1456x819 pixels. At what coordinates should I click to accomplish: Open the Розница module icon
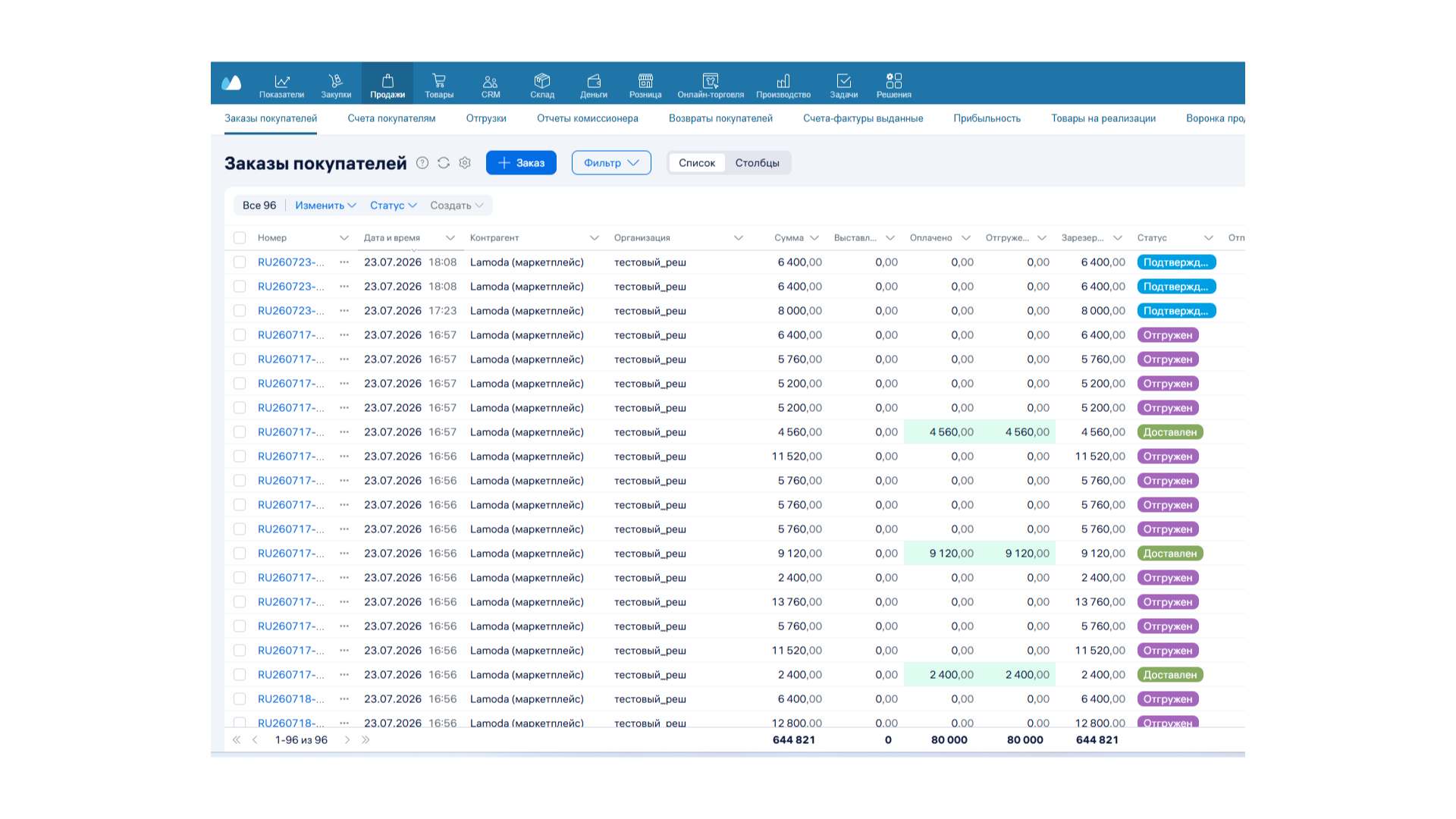[645, 80]
